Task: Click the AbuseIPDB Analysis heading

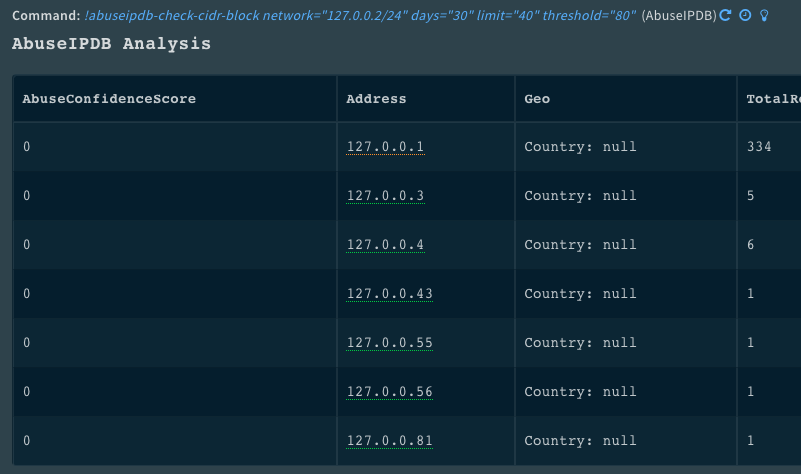Action: click(x=111, y=45)
